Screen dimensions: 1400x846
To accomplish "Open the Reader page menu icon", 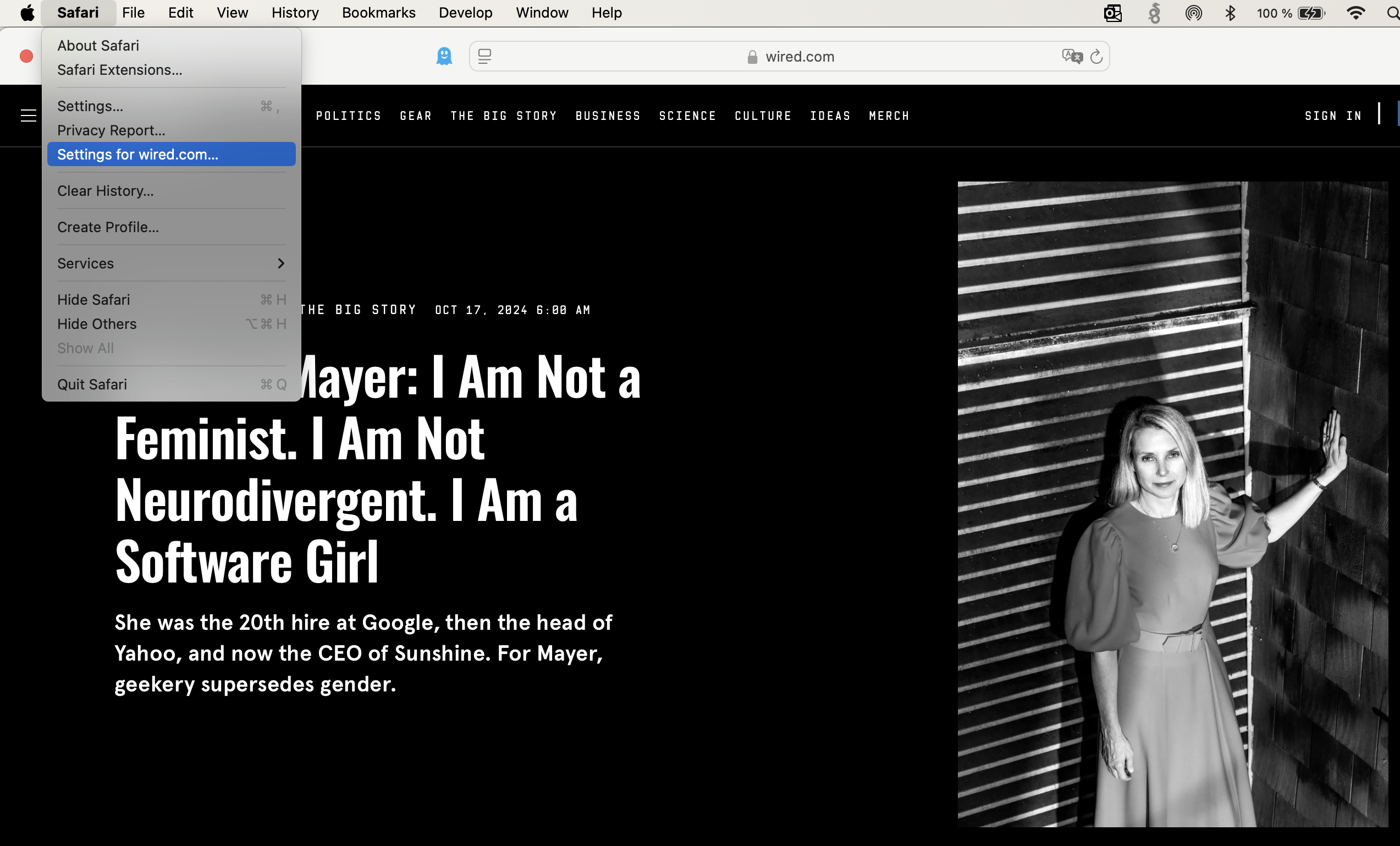I will click(x=484, y=56).
